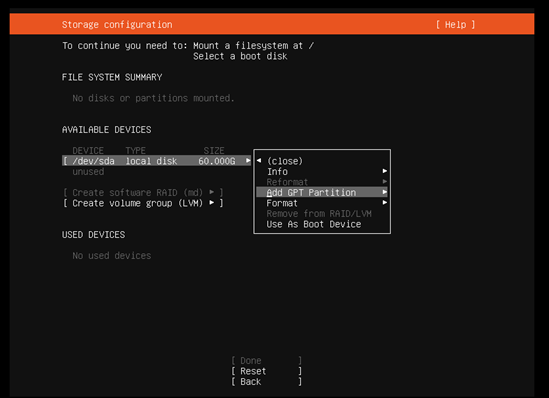Choose Add GPT Partition from menu
This screenshot has width=549, height=398.
322,192
